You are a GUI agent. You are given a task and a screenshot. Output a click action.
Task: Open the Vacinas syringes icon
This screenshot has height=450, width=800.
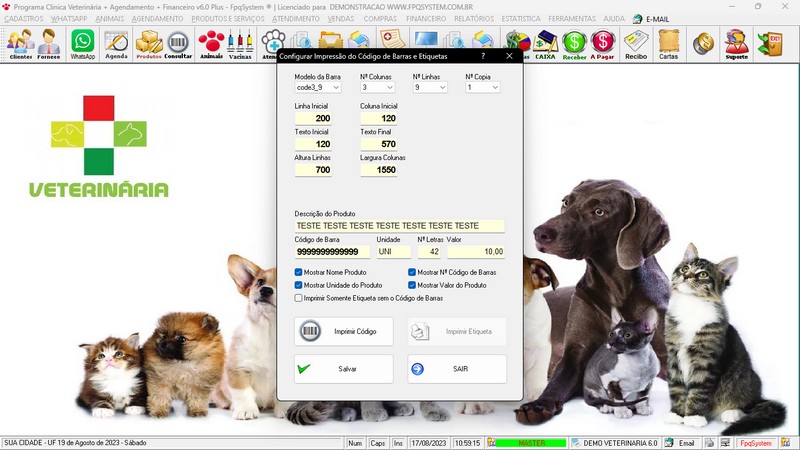point(240,44)
